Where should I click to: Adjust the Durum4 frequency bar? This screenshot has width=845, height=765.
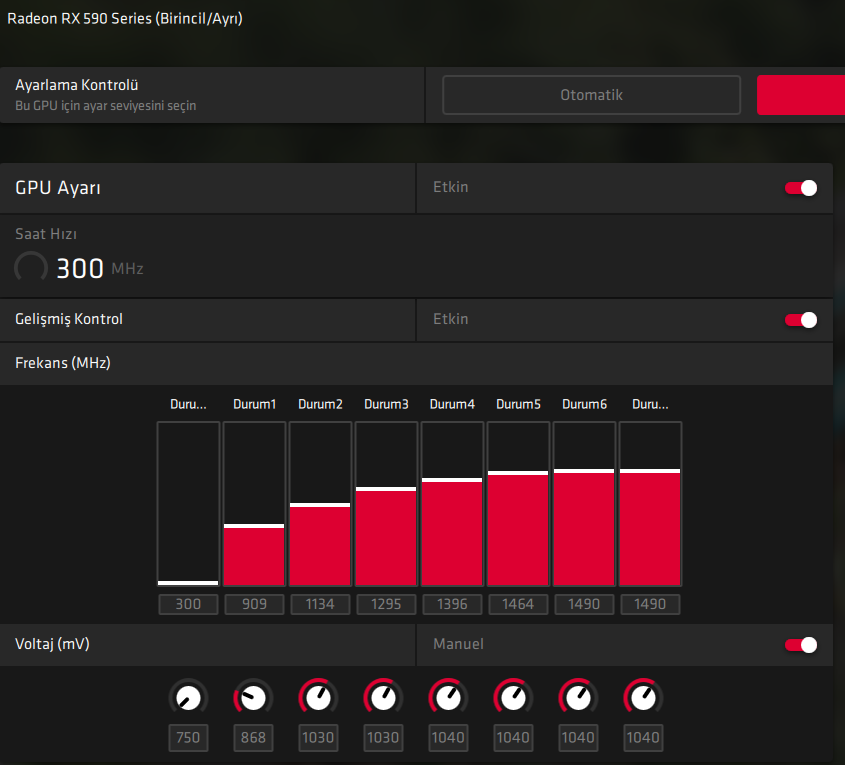pos(452,504)
